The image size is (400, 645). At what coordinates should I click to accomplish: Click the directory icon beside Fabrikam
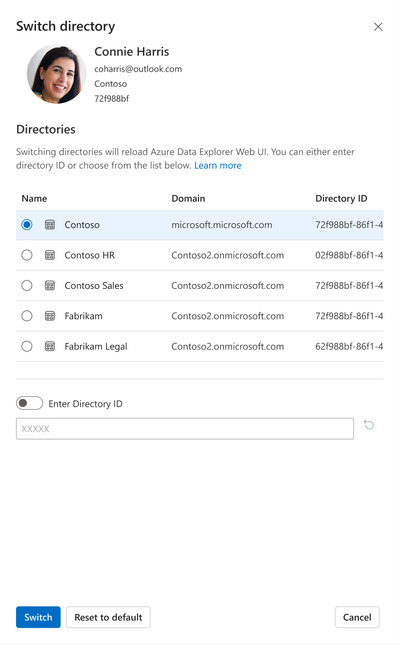(x=50, y=316)
